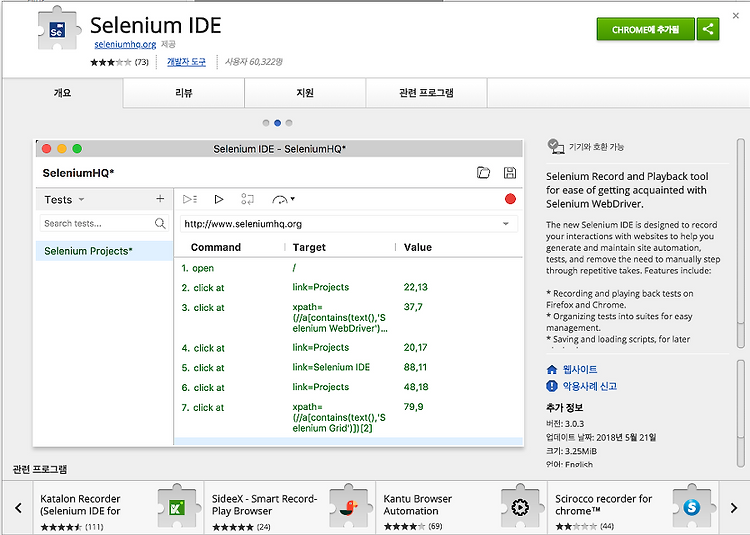Close the extension detail dialog

(x=736, y=16)
